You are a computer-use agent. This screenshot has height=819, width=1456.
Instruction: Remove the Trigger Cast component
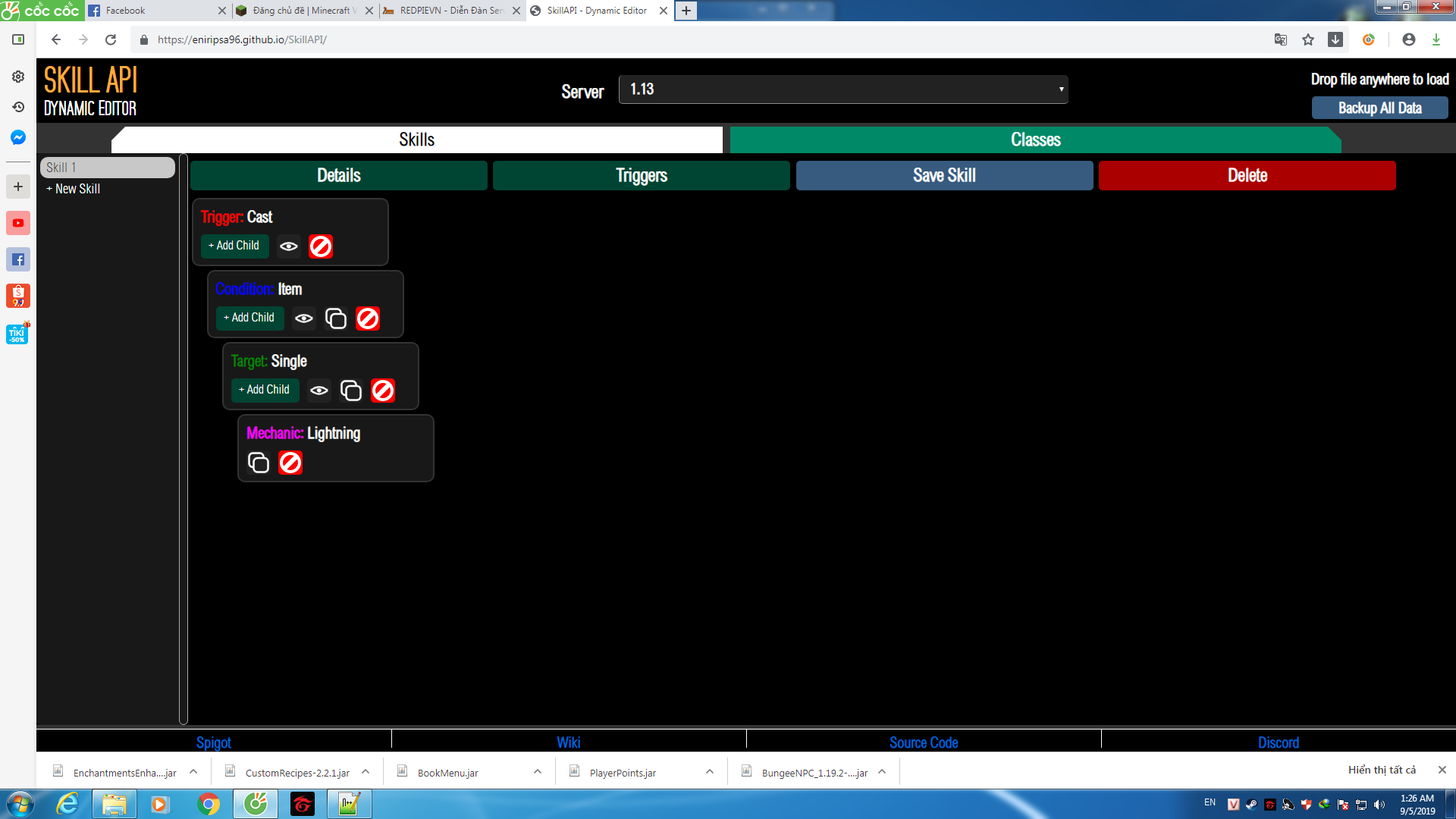pyautogui.click(x=321, y=246)
